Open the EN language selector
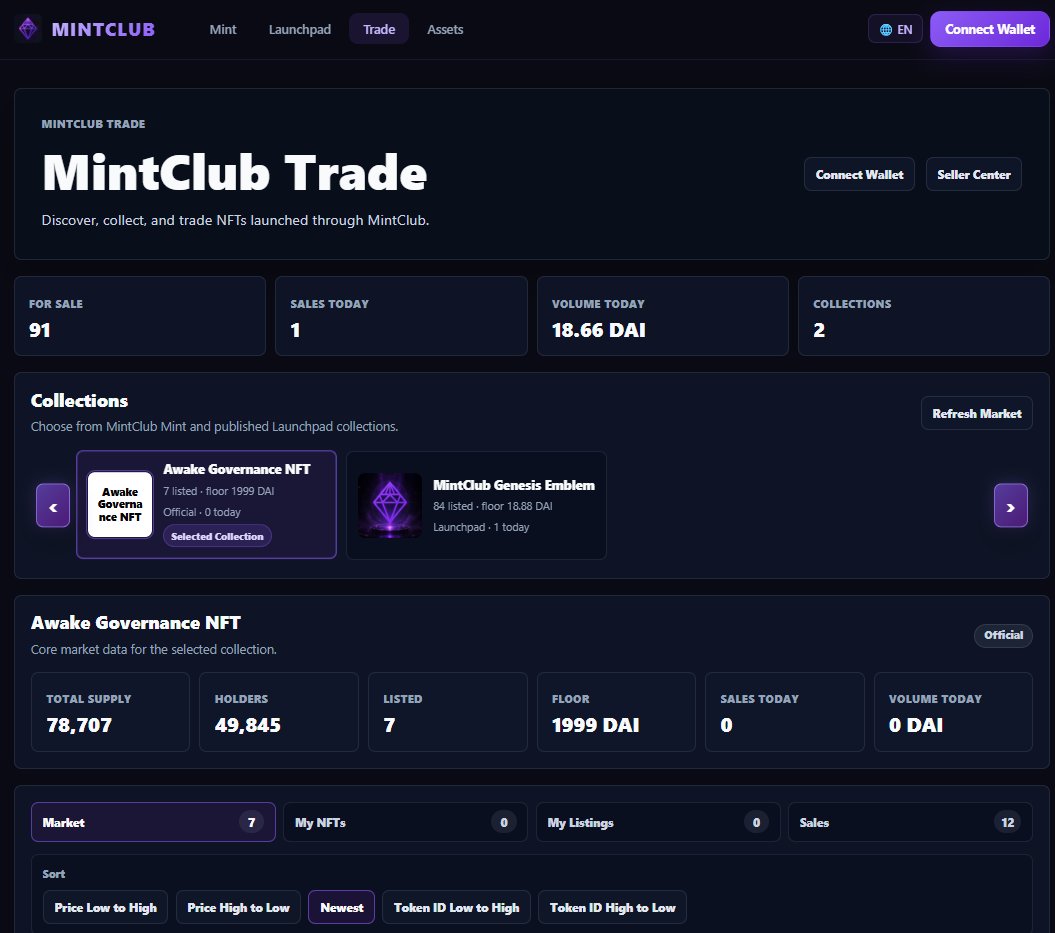The image size is (1055, 933). coord(896,30)
